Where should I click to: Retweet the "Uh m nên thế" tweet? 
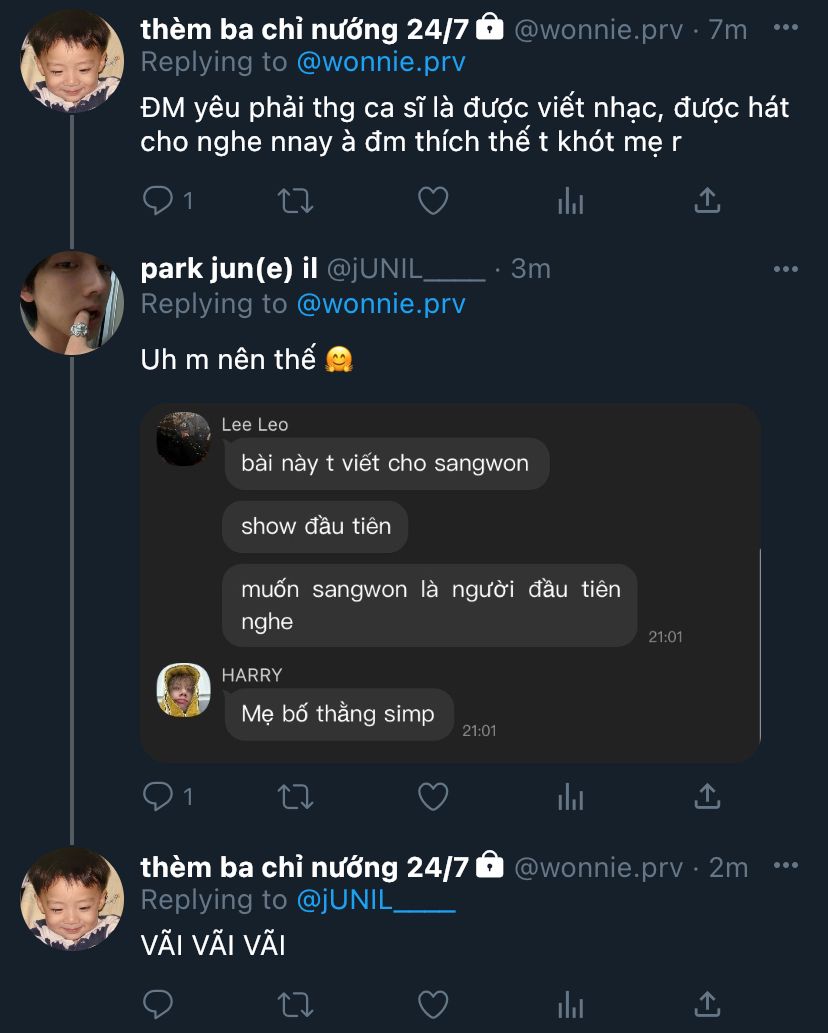click(295, 796)
